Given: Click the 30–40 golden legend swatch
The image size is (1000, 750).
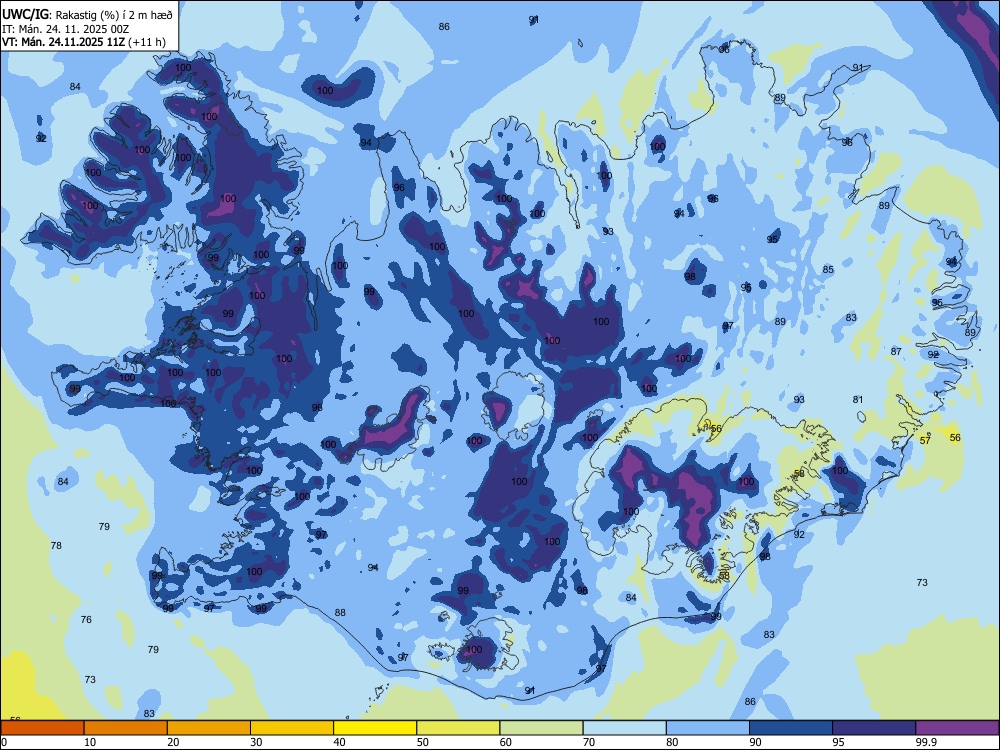Looking at the screenshot, I should [x=292, y=728].
